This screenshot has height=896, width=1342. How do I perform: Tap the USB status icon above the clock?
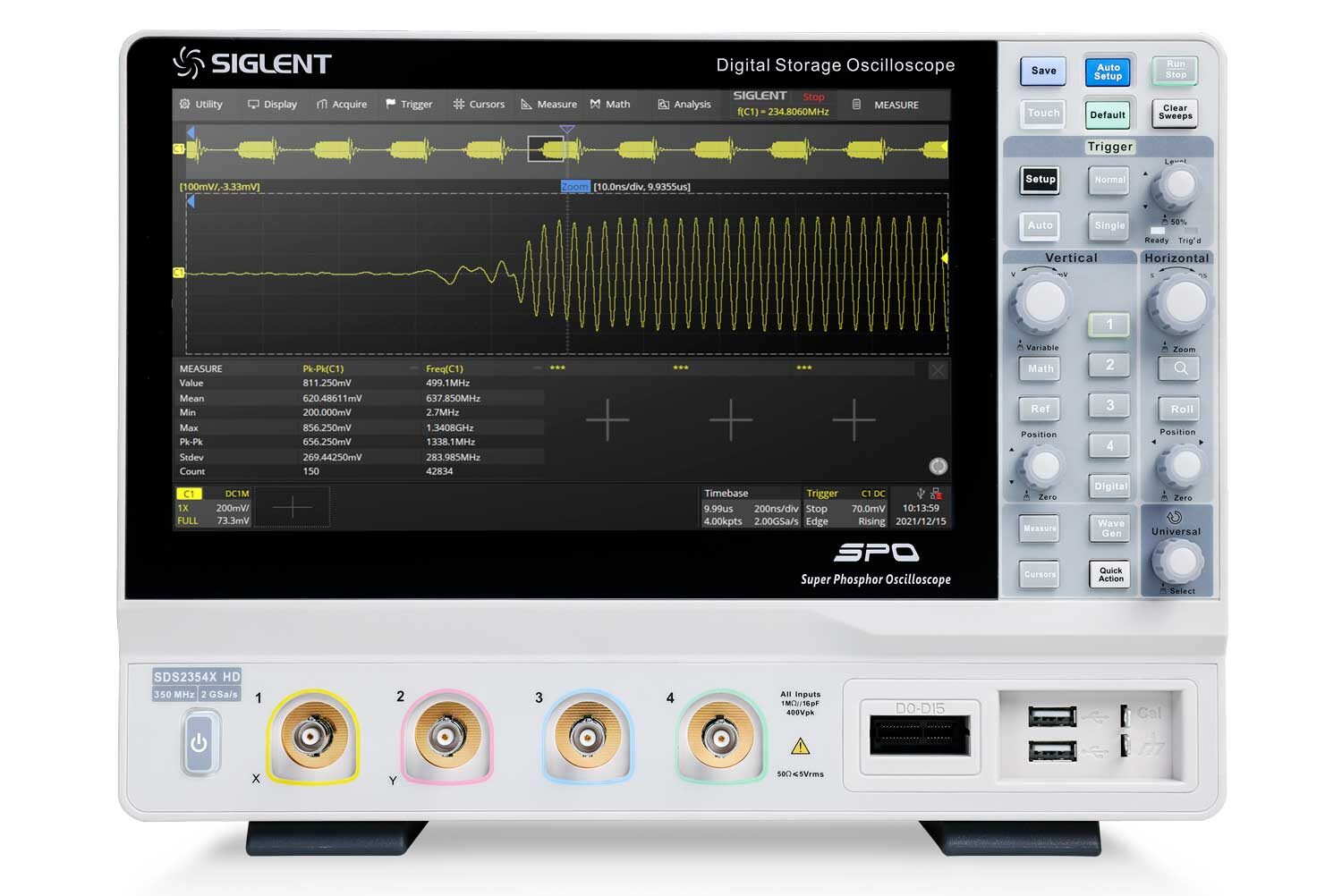921,494
